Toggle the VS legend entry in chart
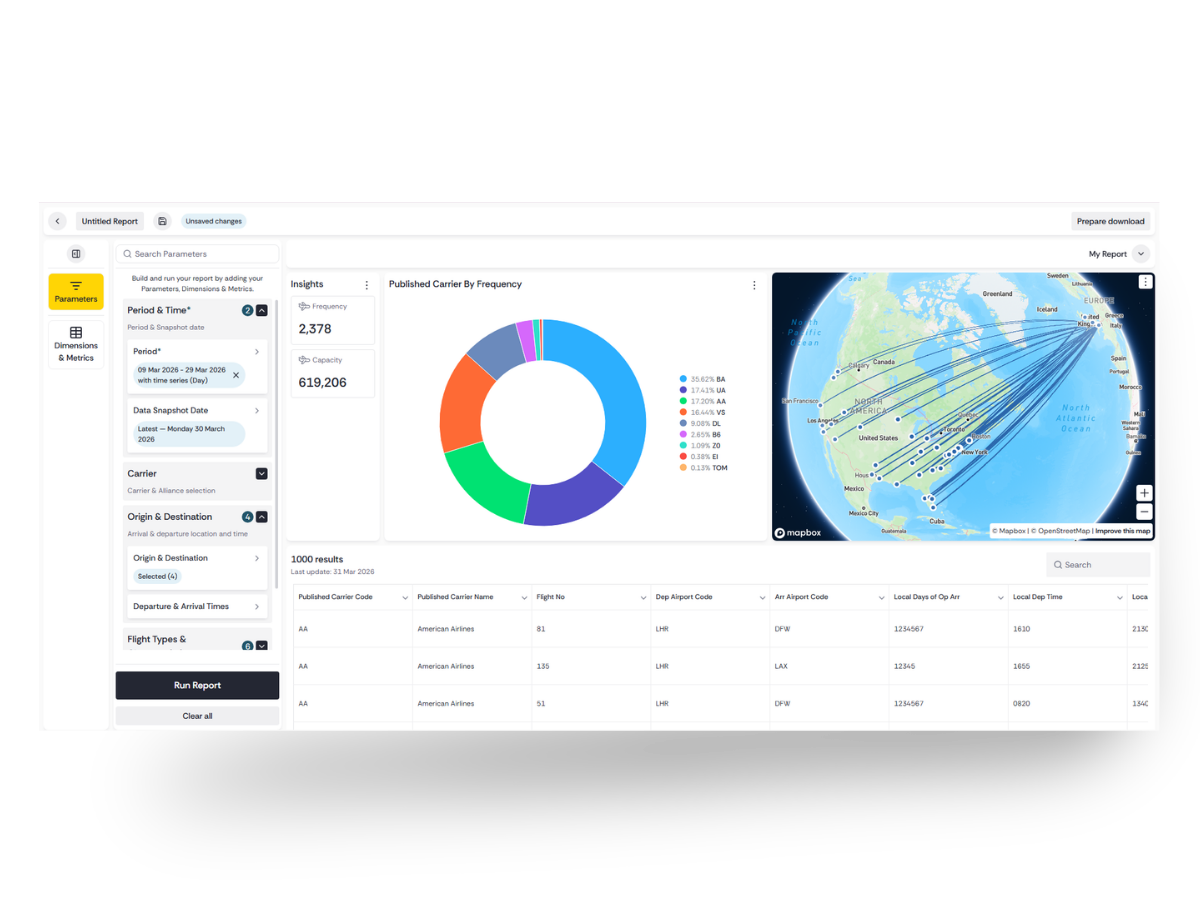1200x900 pixels. [x=702, y=412]
